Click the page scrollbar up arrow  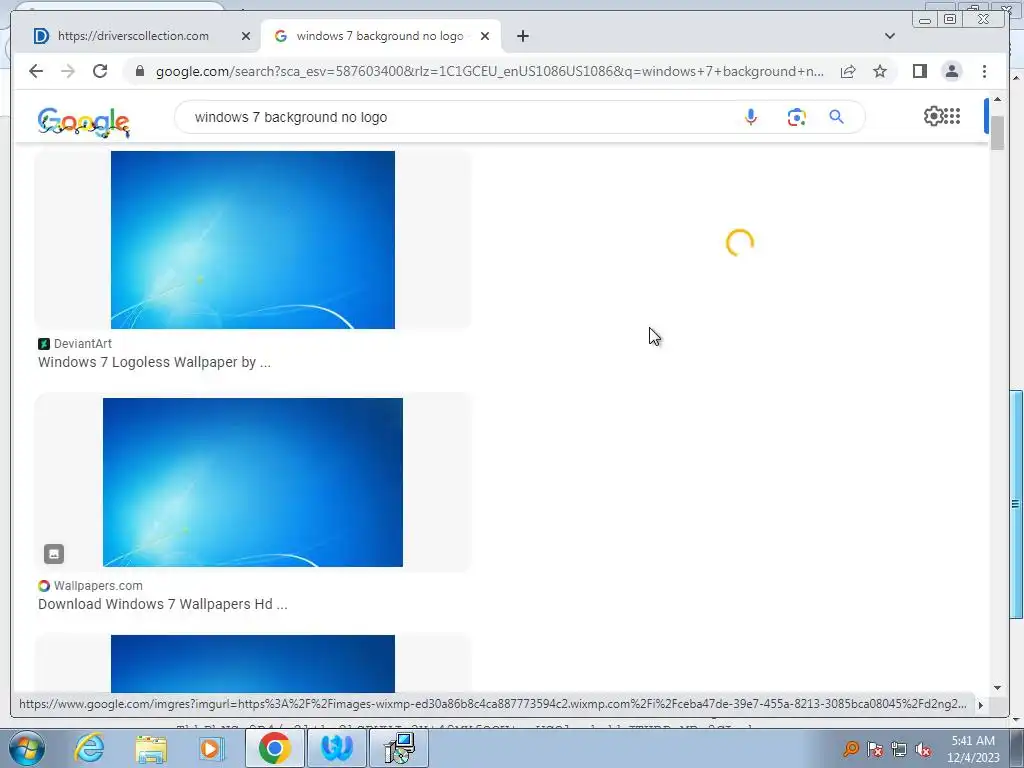pyautogui.click(x=997, y=100)
